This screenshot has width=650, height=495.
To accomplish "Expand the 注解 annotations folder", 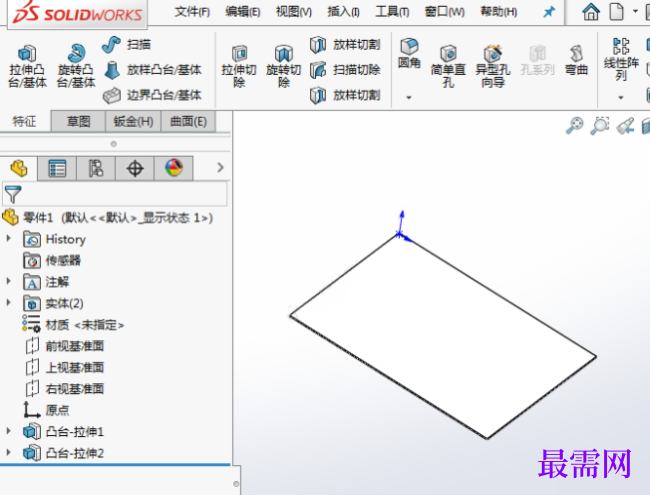I will tap(8, 281).
